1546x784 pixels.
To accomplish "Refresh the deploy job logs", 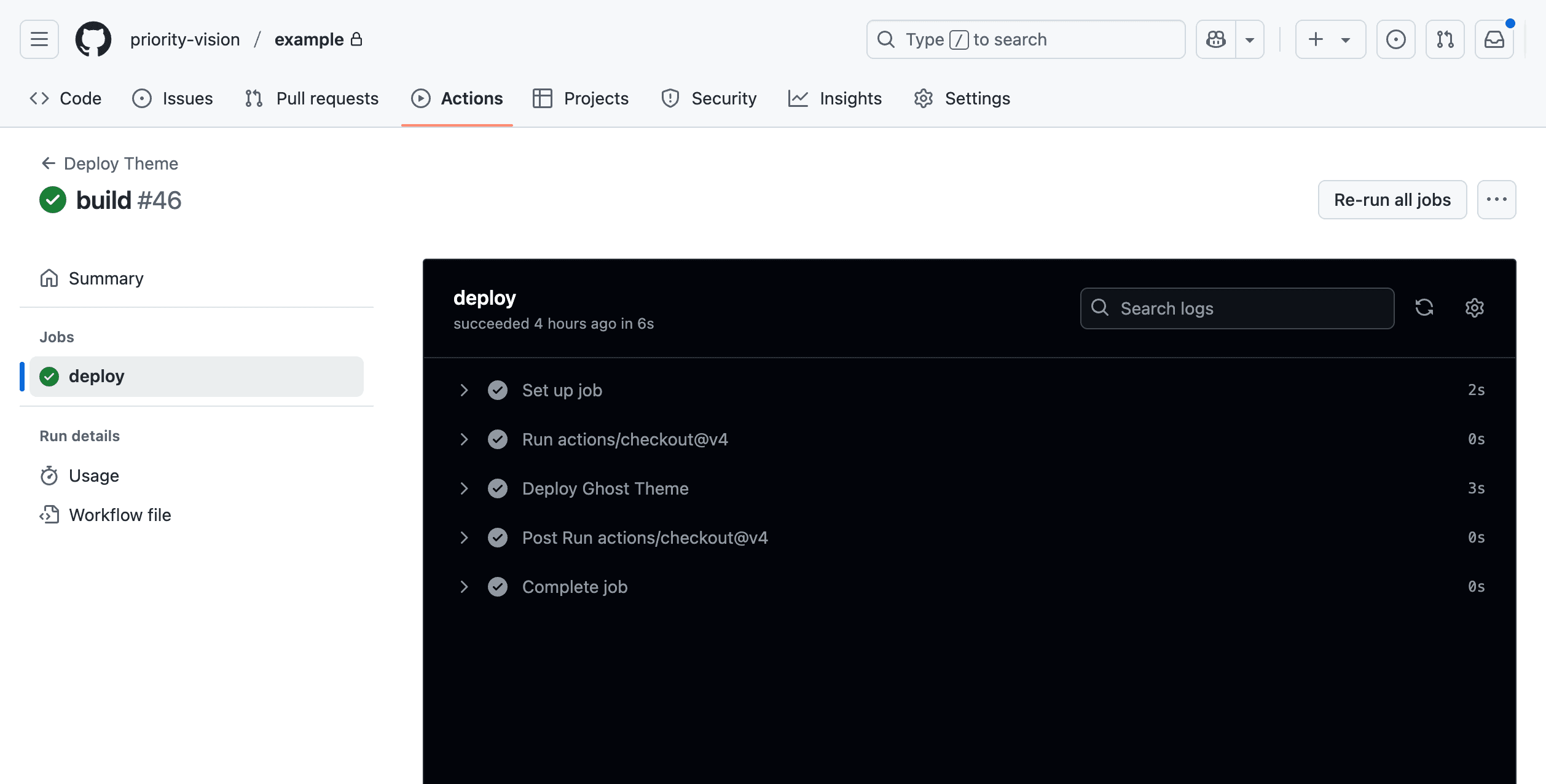I will tap(1425, 308).
